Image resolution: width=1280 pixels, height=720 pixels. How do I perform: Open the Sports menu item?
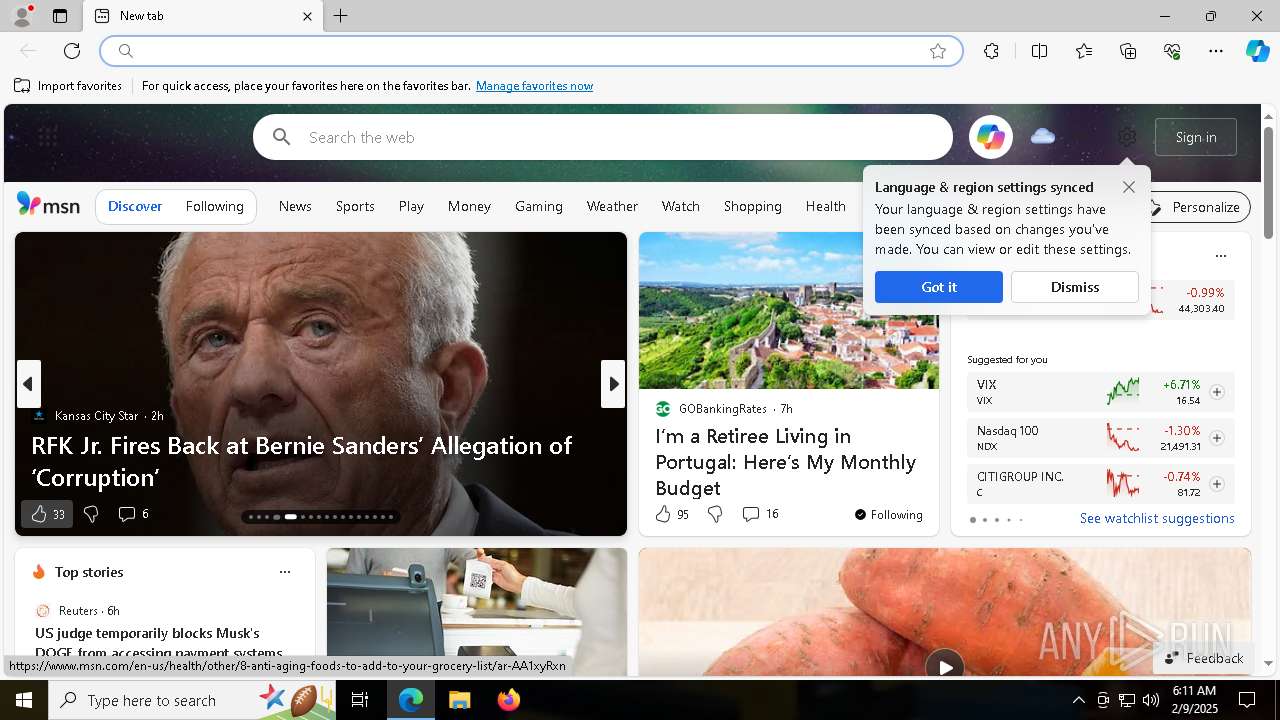pos(355,206)
